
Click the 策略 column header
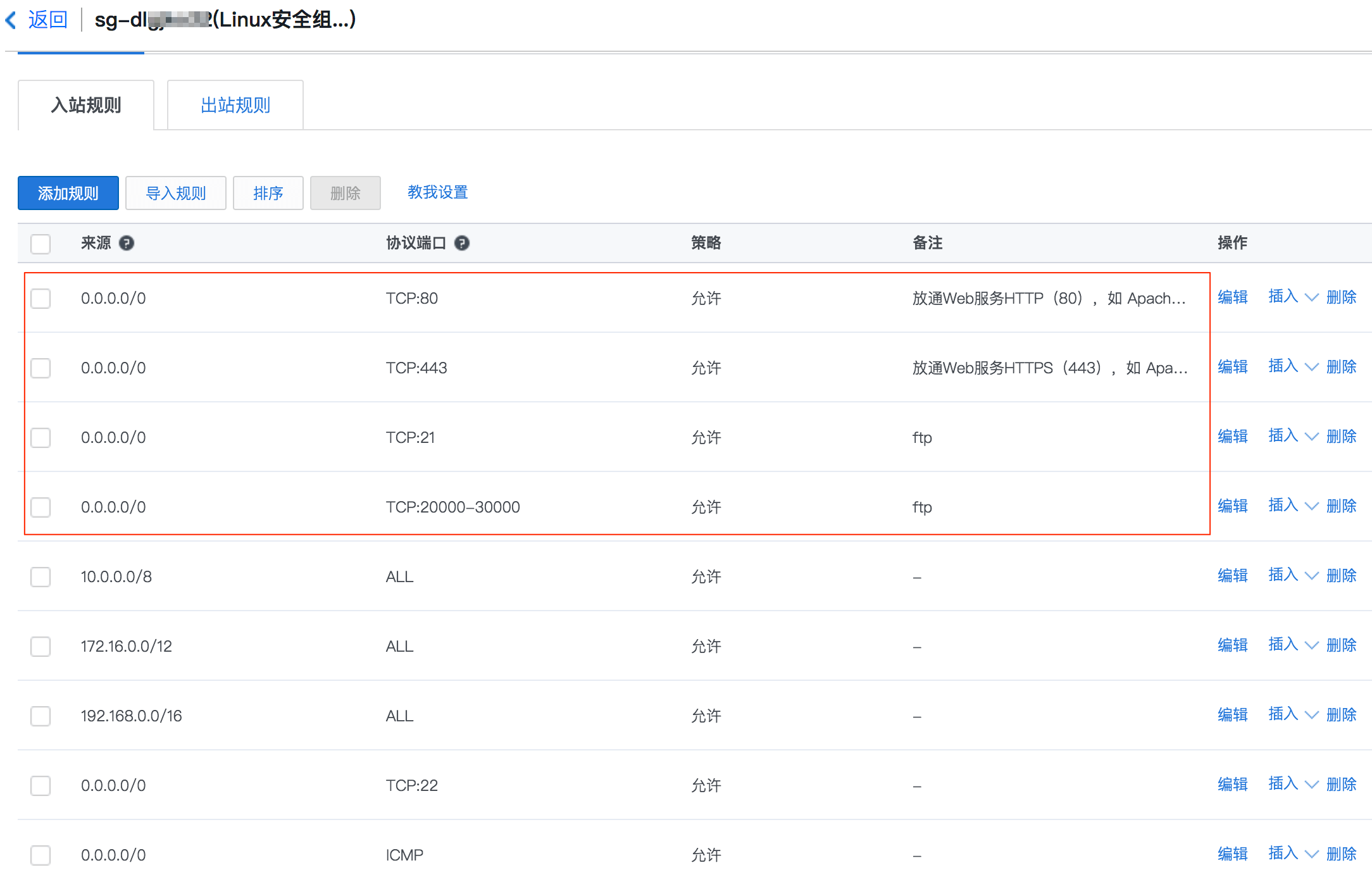coord(706,243)
